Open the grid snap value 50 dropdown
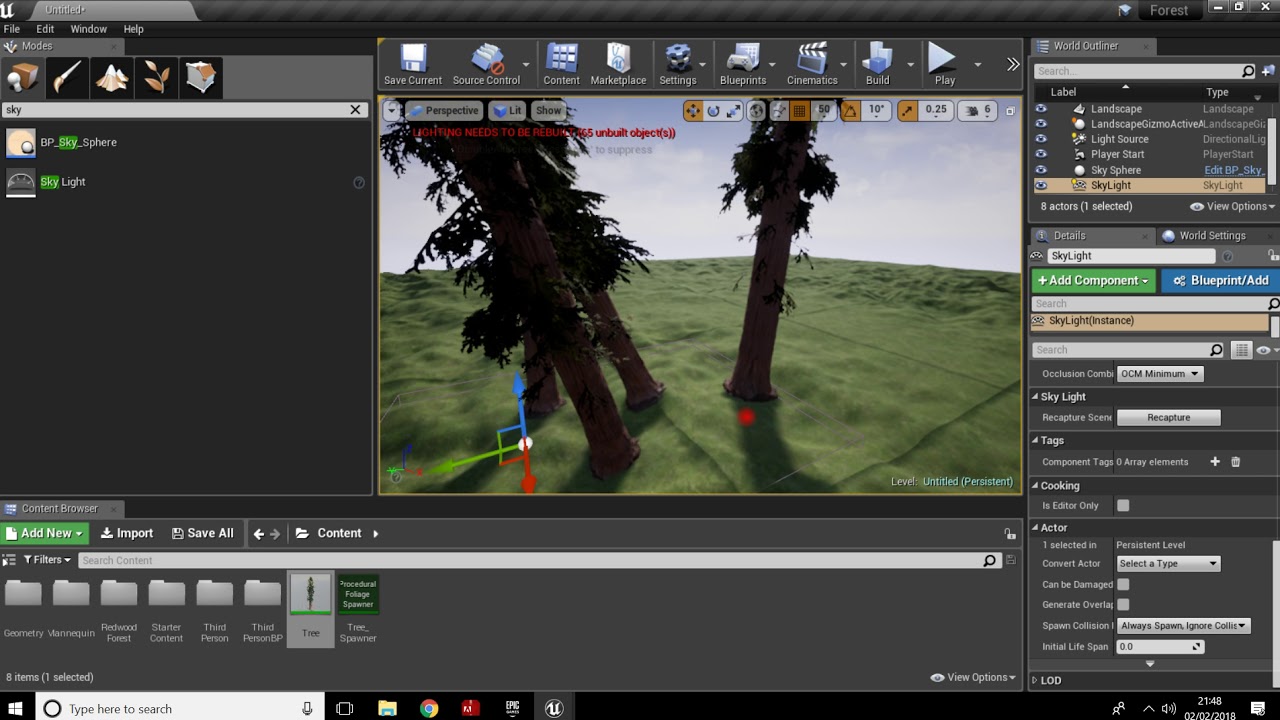Image resolution: width=1280 pixels, height=720 pixels. pyautogui.click(x=824, y=111)
